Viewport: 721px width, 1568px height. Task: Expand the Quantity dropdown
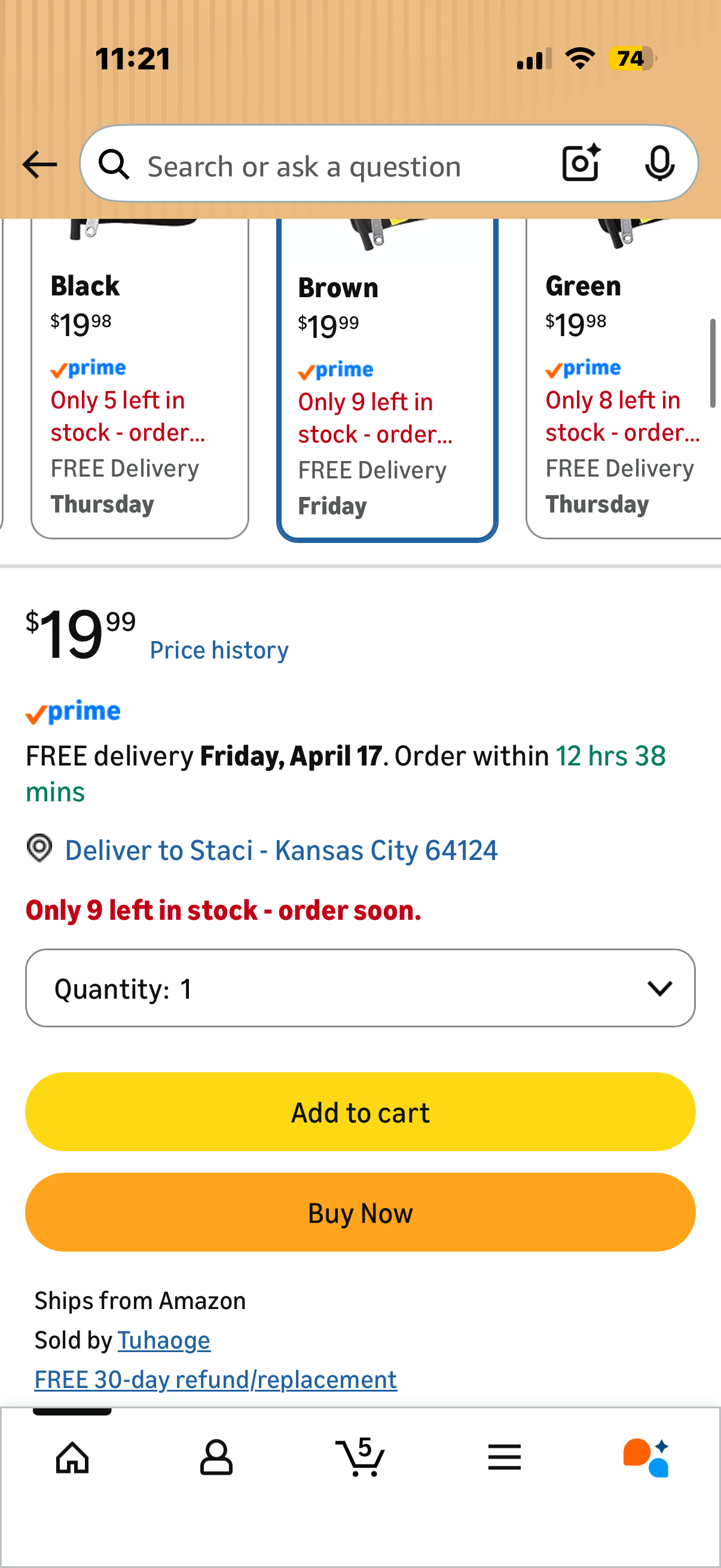[360, 988]
